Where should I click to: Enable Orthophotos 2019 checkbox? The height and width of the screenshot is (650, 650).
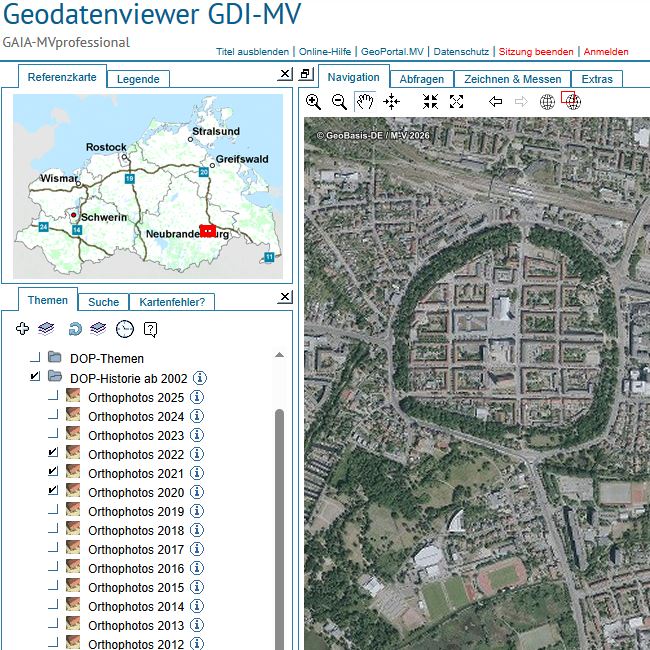point(53,509)
